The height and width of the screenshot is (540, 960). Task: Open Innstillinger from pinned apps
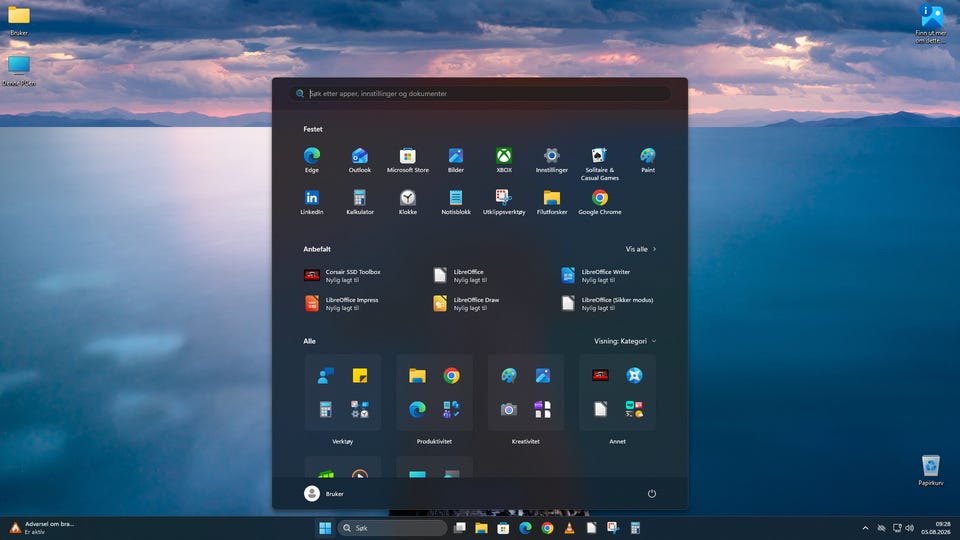click(x=552, y=160)
